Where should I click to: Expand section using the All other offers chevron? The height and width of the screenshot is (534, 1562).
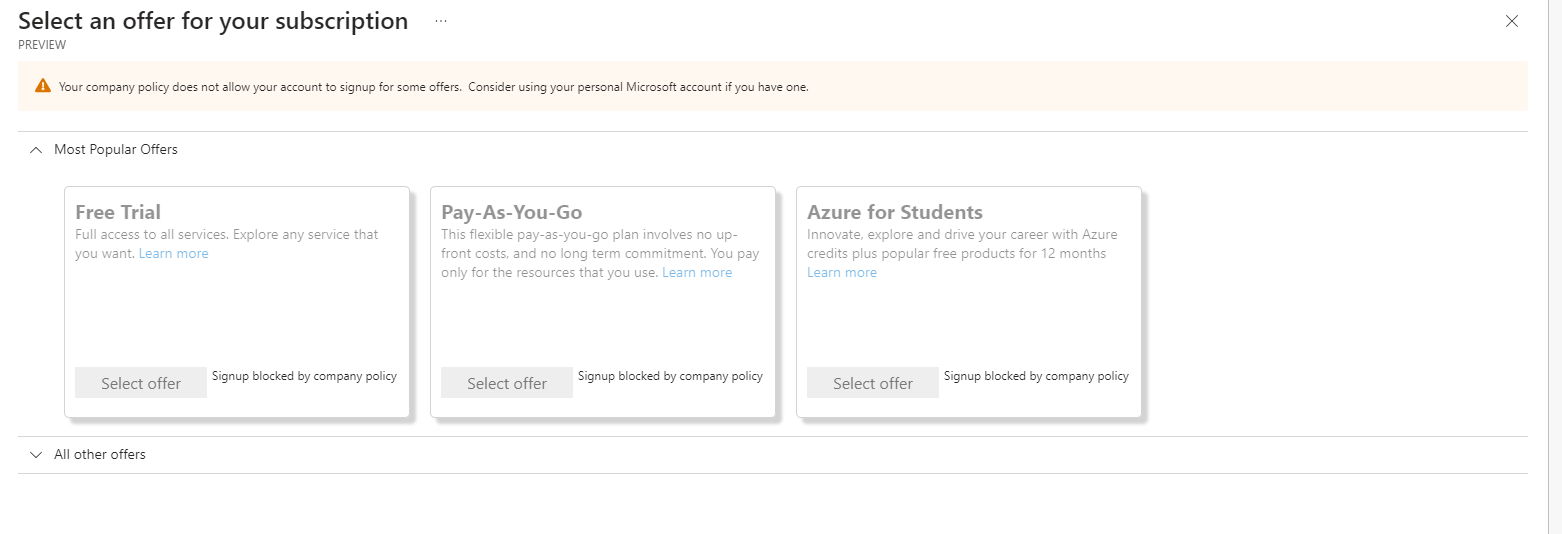click(36, 455)
